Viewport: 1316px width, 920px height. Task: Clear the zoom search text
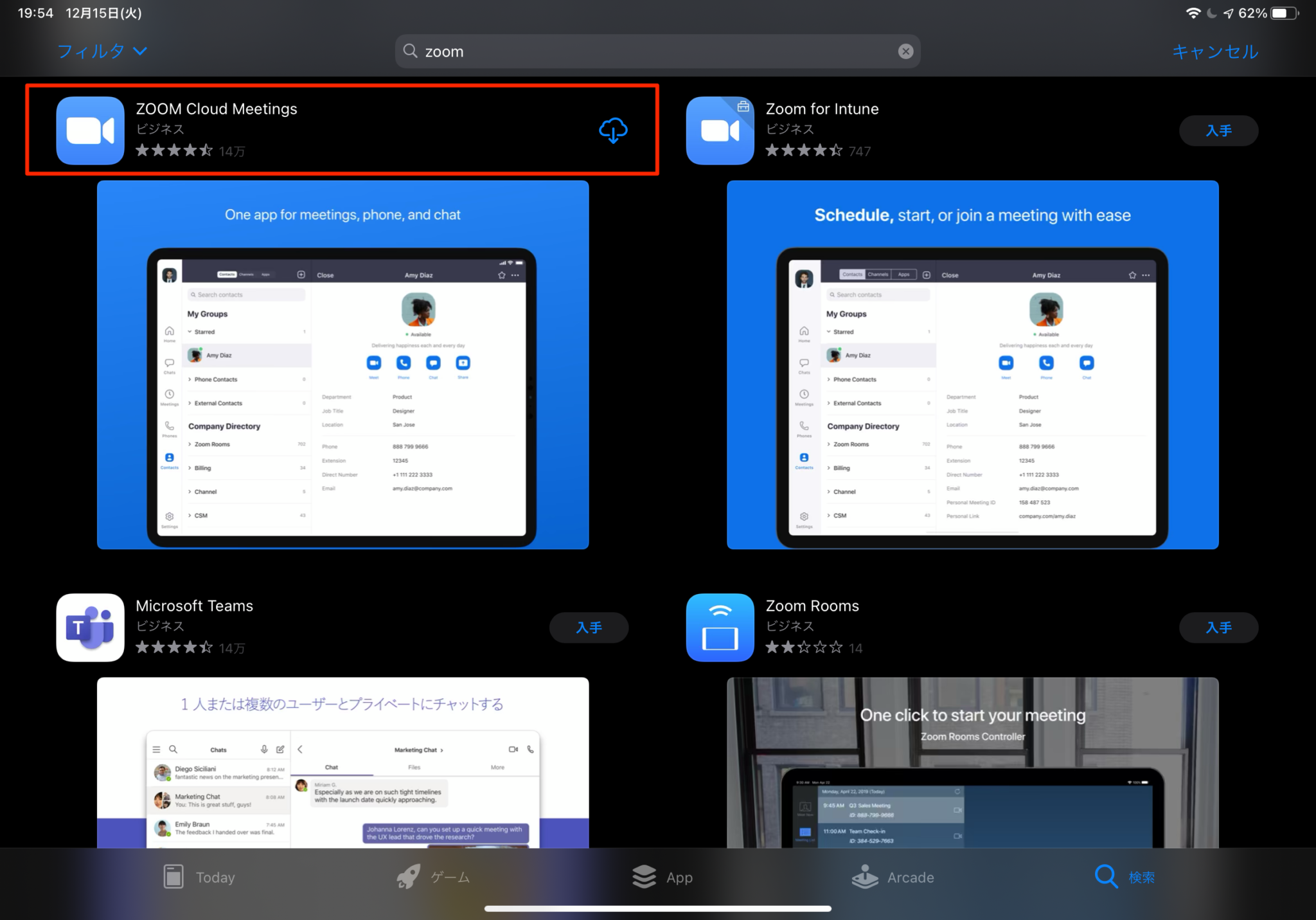pyautogui.click(x=905, y=51)
